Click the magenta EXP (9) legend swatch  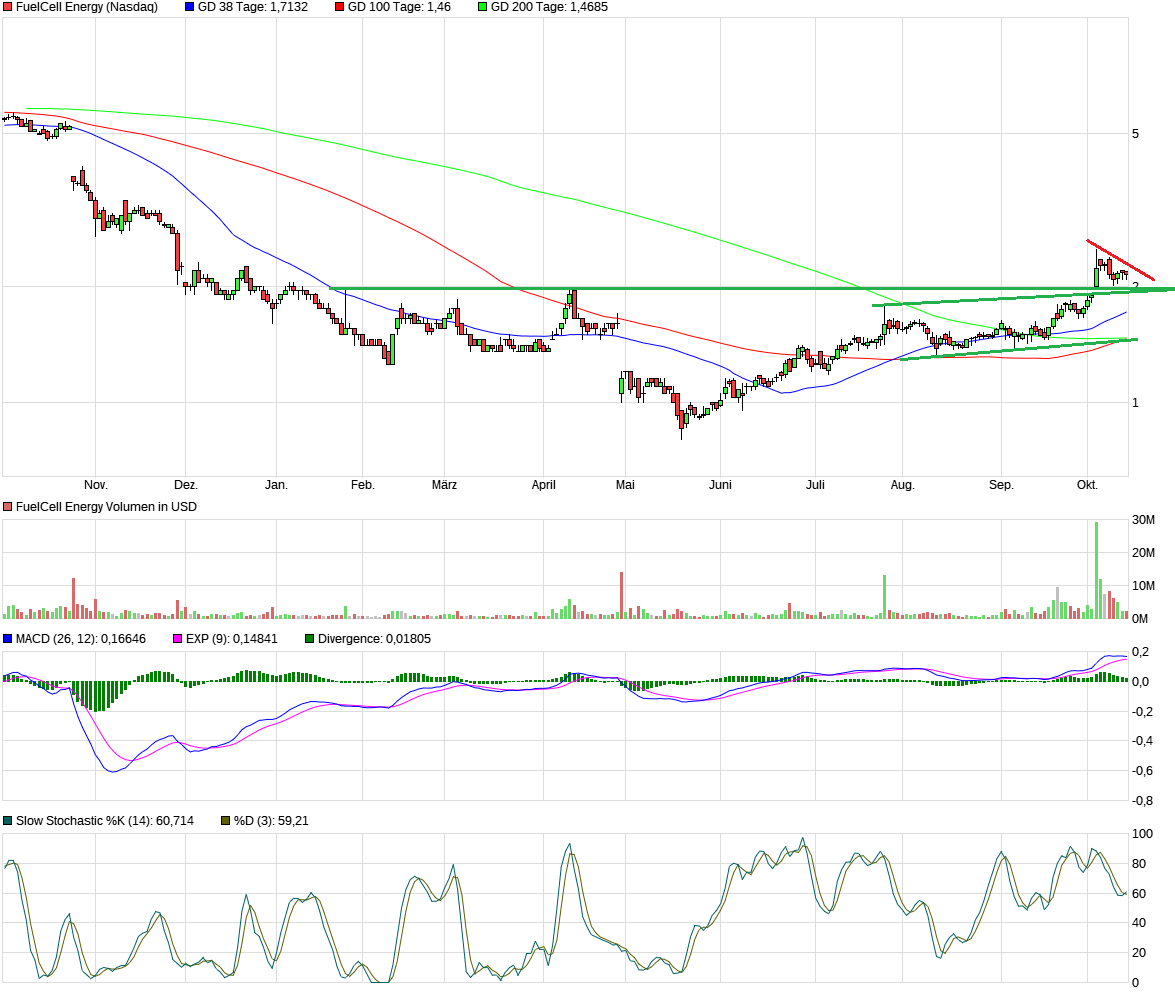pyautogui.click(x=178, y=638)
